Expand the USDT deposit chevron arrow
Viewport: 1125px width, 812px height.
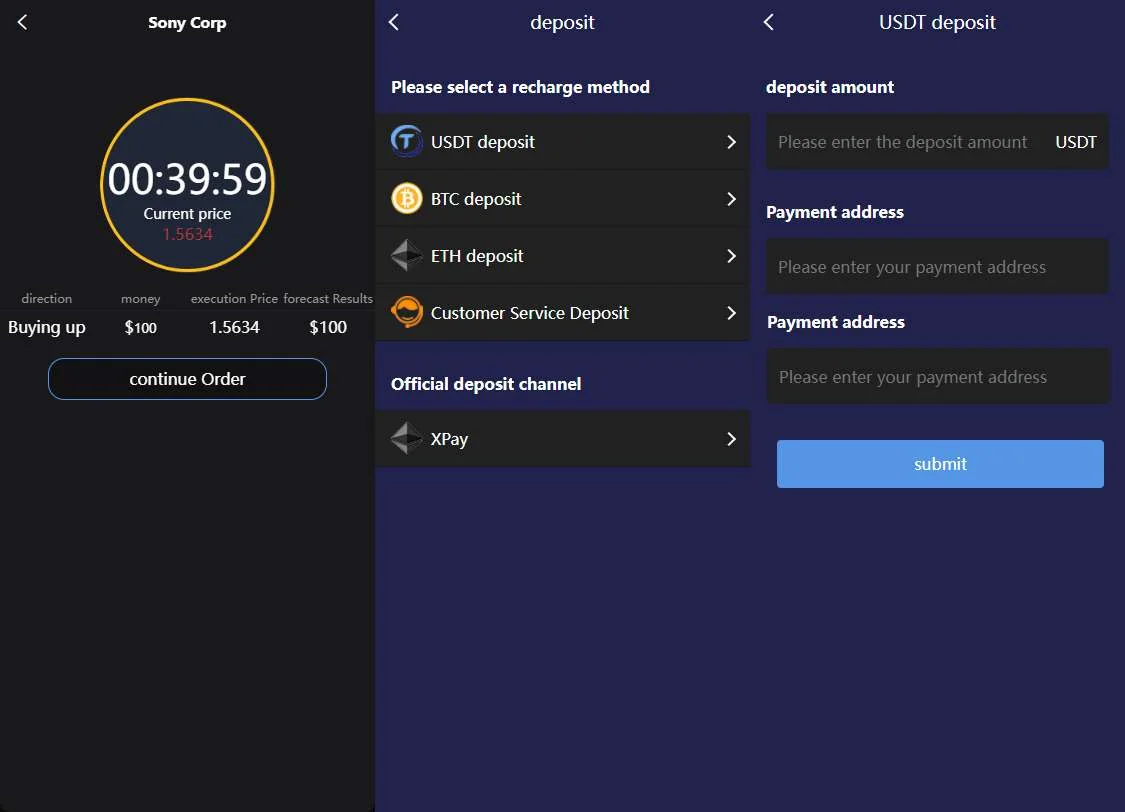tap(731, 142)
